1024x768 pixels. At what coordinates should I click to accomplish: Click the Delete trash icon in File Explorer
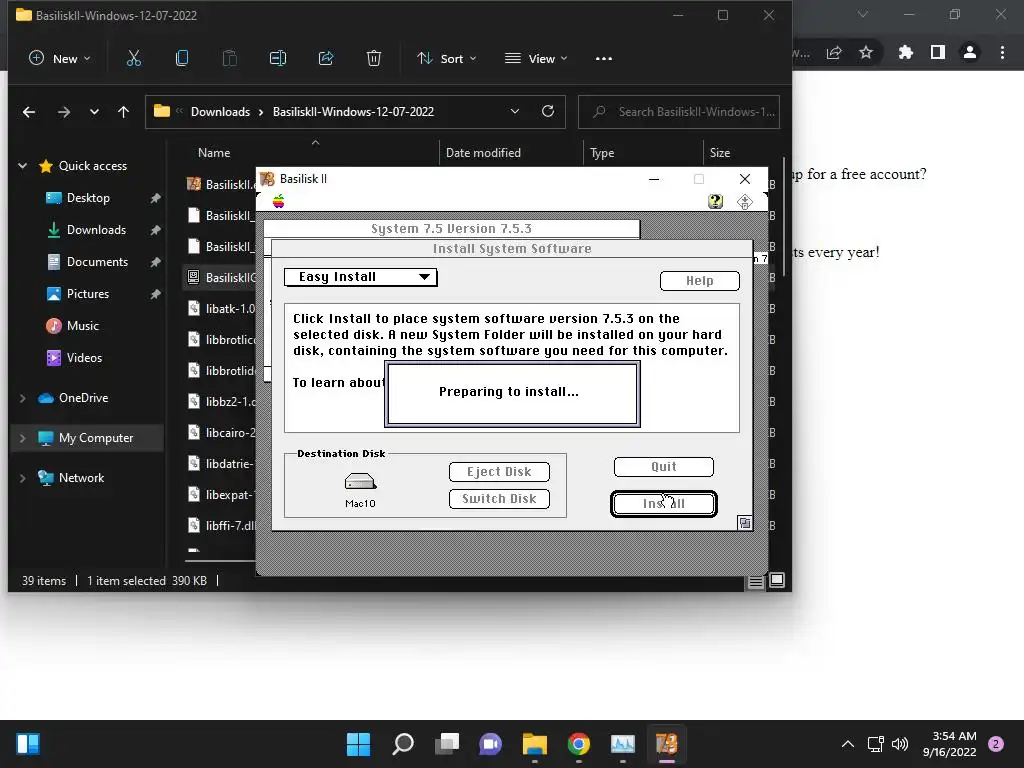point(374,59)
